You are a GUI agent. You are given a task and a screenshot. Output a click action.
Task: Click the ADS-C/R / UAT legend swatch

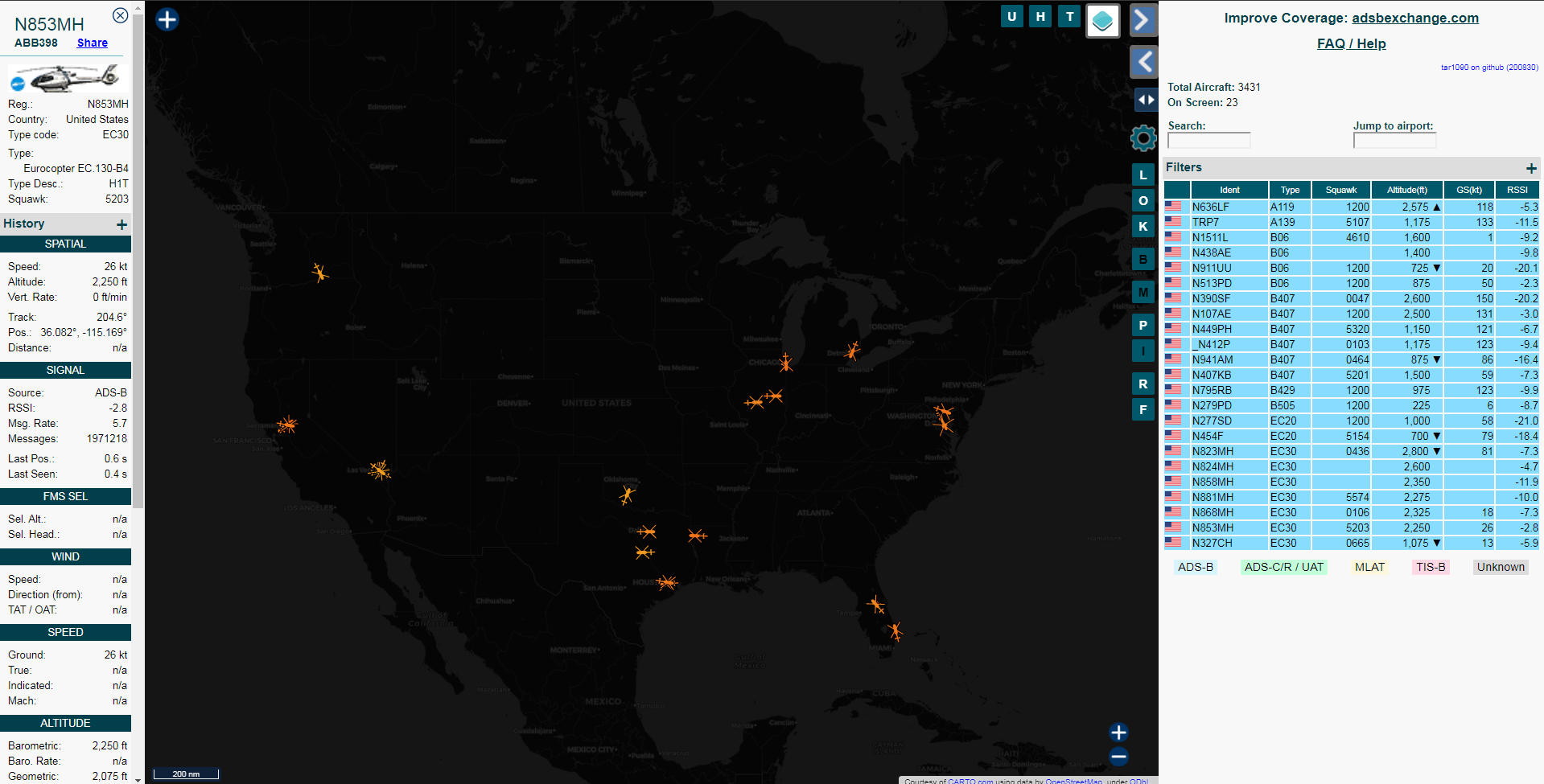click(x=1284, y=567)
